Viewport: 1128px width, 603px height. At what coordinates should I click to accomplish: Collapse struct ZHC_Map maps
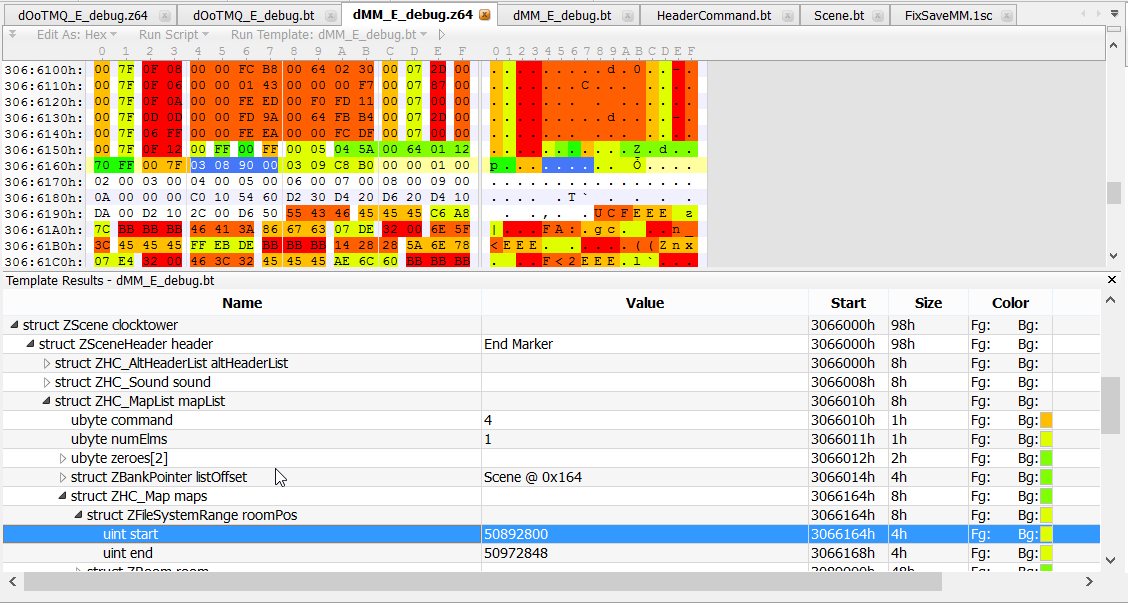click(x=62, y=496)
